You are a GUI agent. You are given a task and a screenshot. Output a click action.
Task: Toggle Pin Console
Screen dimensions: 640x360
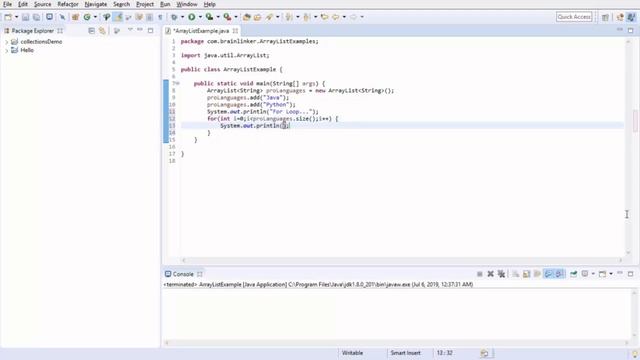tap(573, 274)
